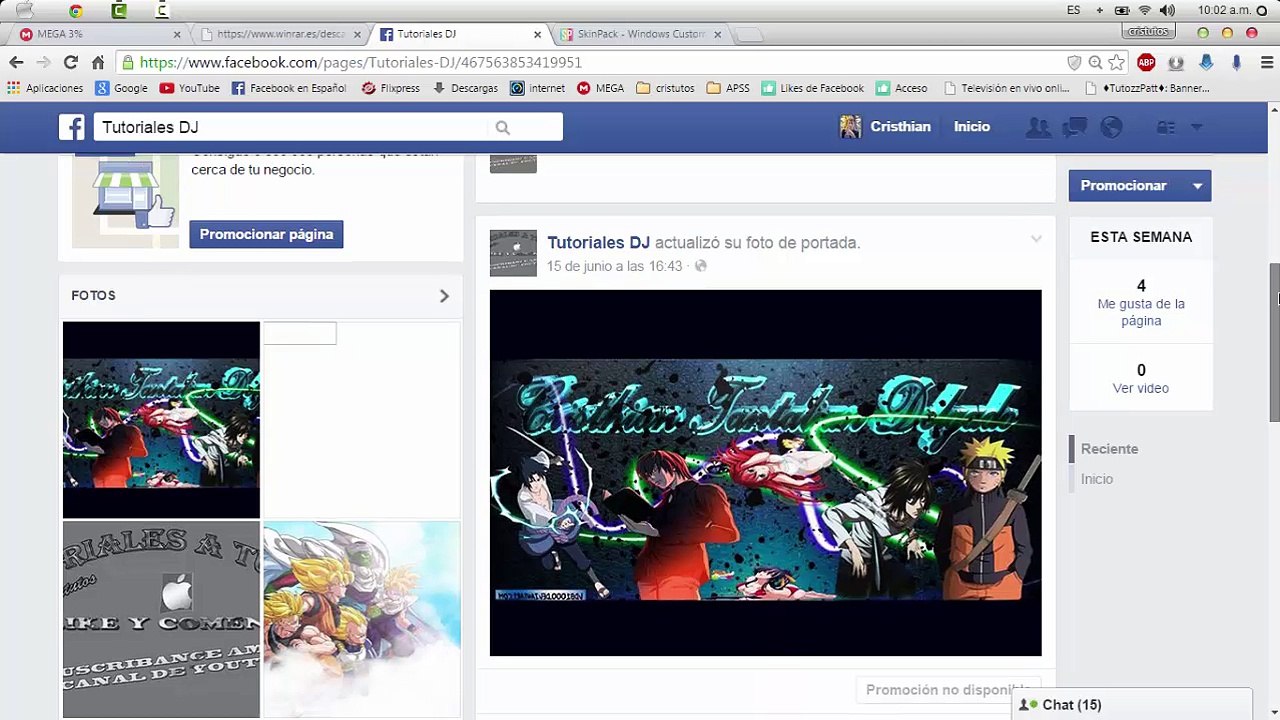Click the blue download arrow extension icon
This screenshot has height=720, width=1280.
1206,62
